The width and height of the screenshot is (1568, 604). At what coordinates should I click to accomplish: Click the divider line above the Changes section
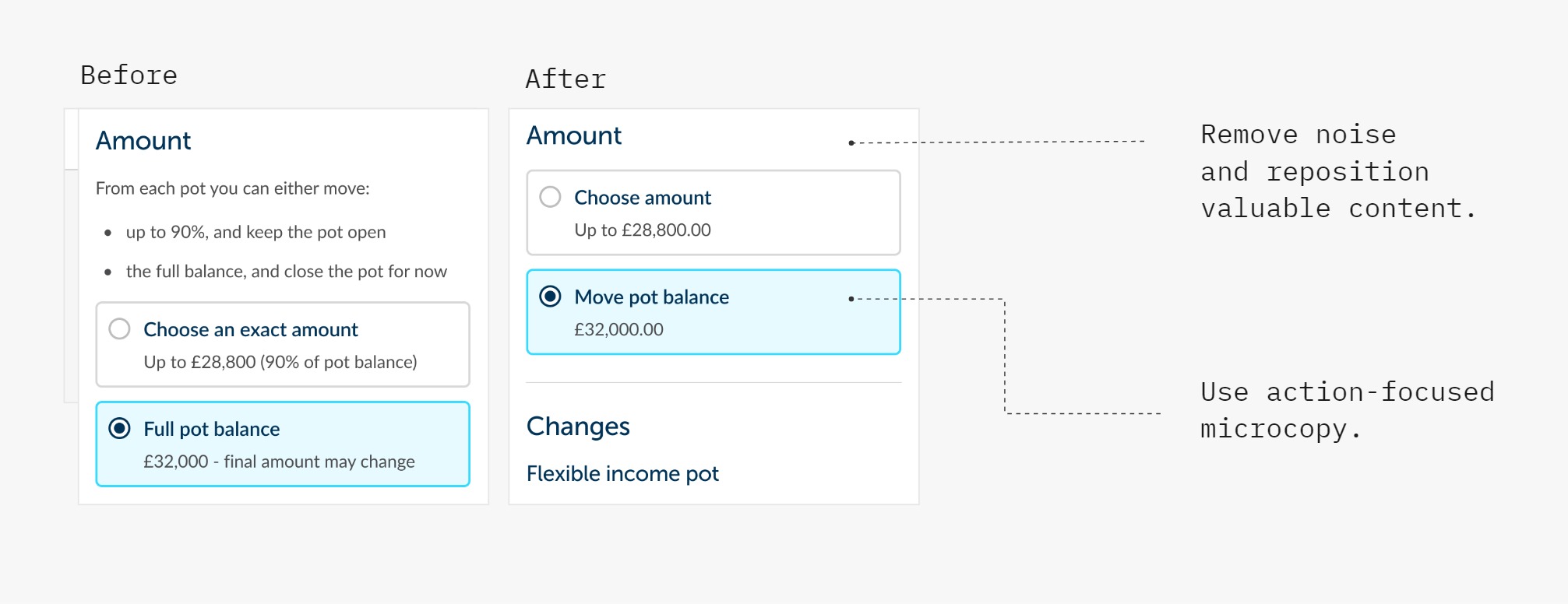click(x=713, y=382)
